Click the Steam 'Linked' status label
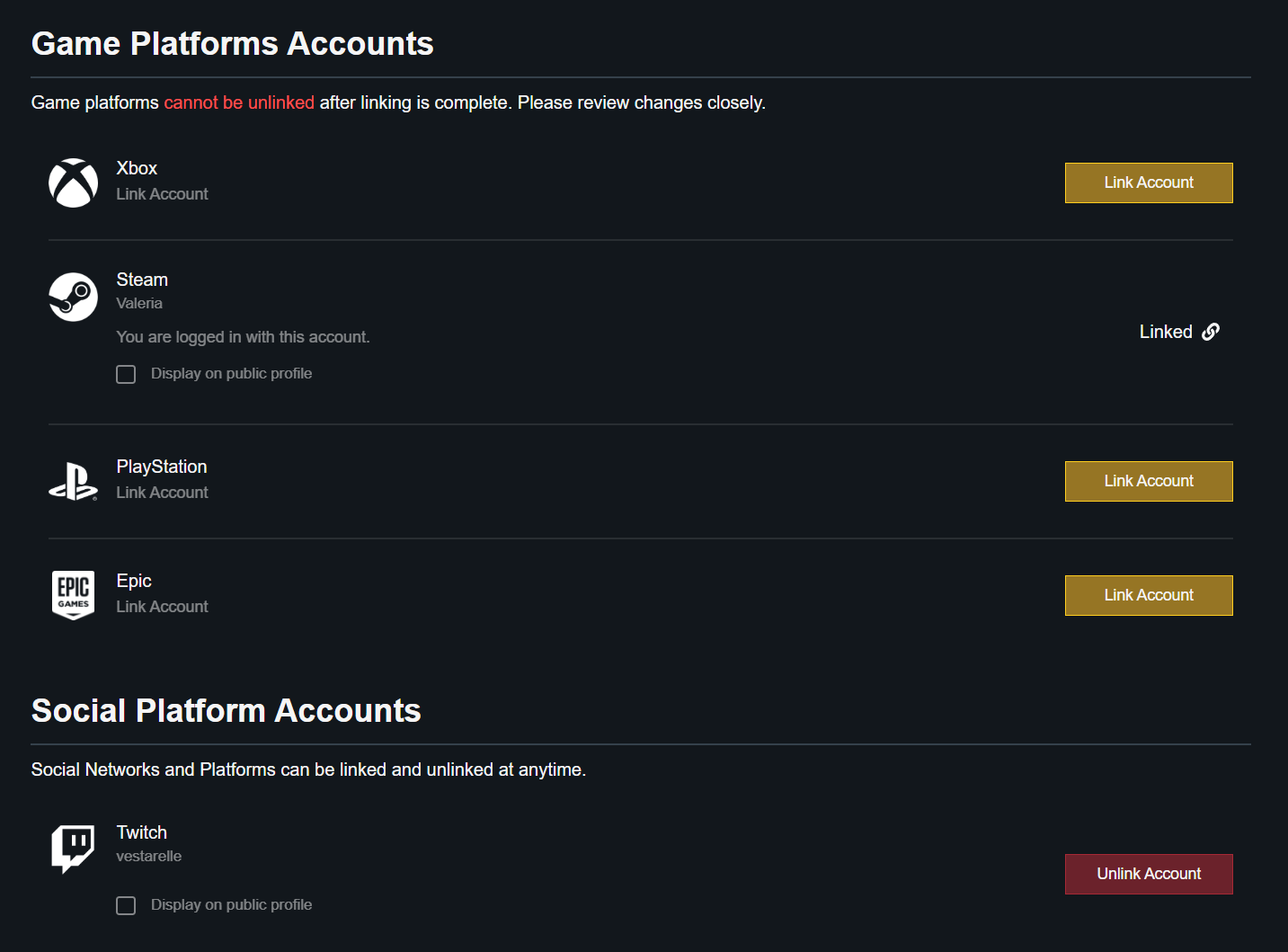Viewport: 1288px width, 952px height. [1166, 332]
